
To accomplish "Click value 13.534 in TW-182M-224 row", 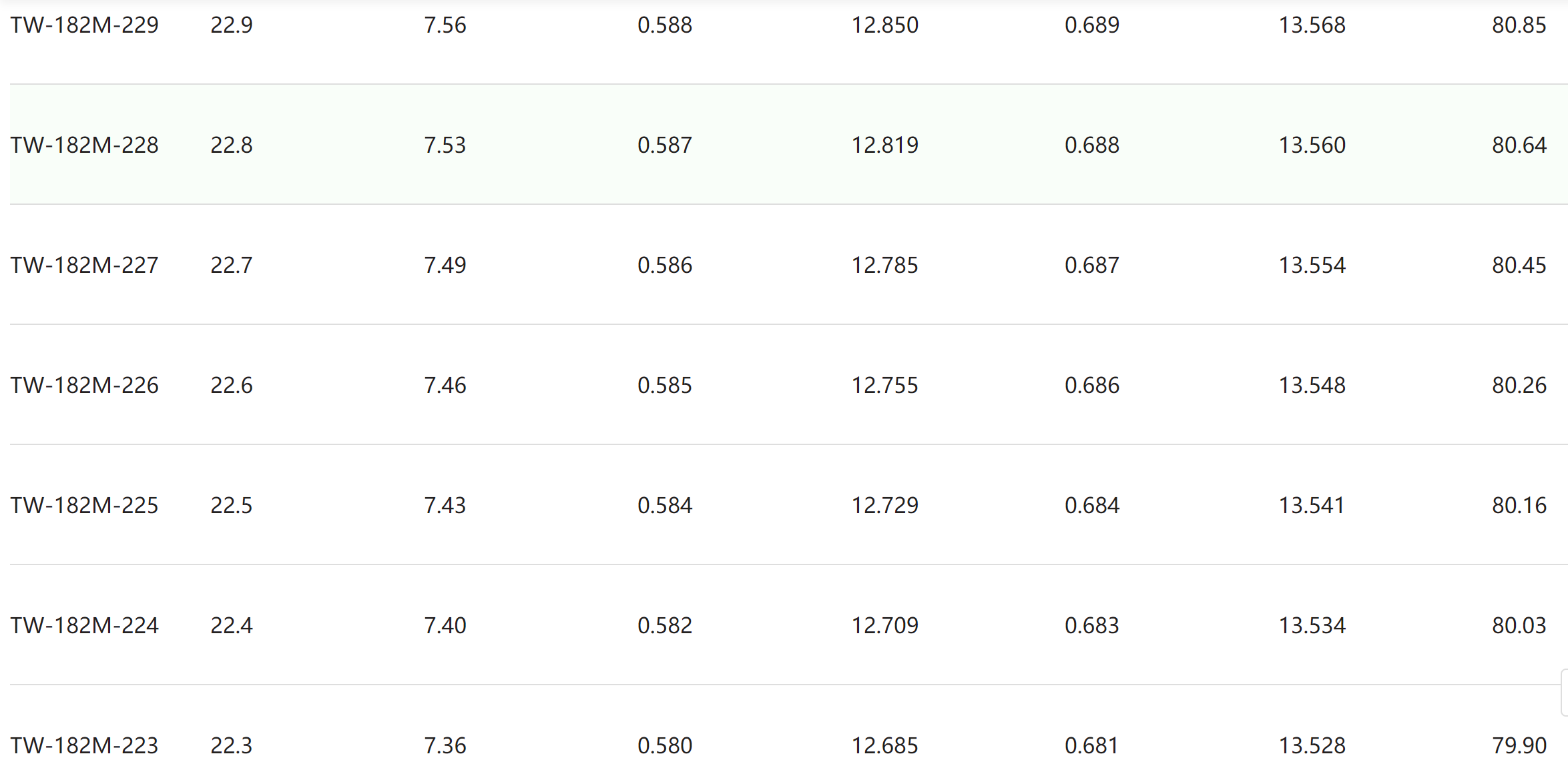I will (x=1312, y=626).
